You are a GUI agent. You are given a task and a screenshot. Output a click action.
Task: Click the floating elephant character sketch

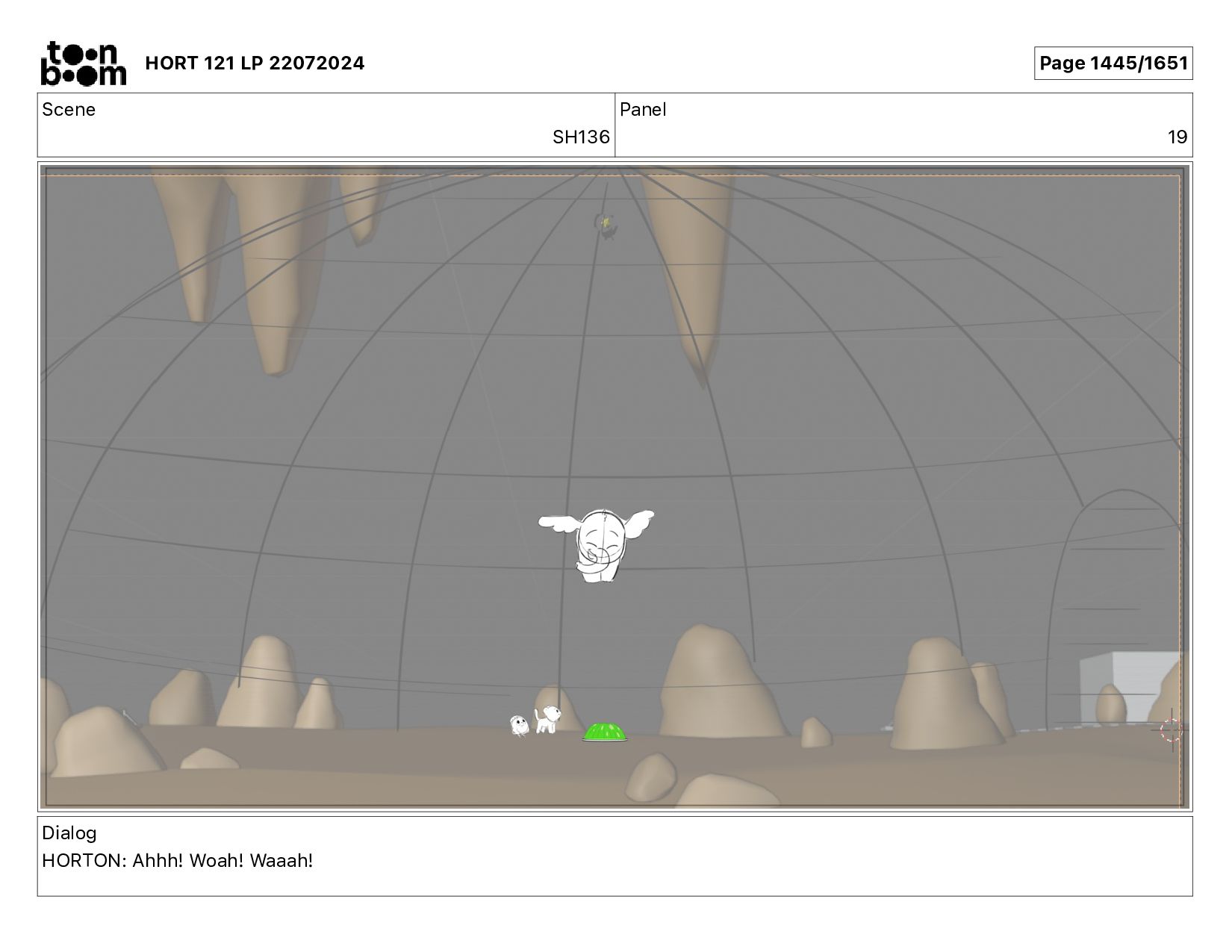[597, 544]
